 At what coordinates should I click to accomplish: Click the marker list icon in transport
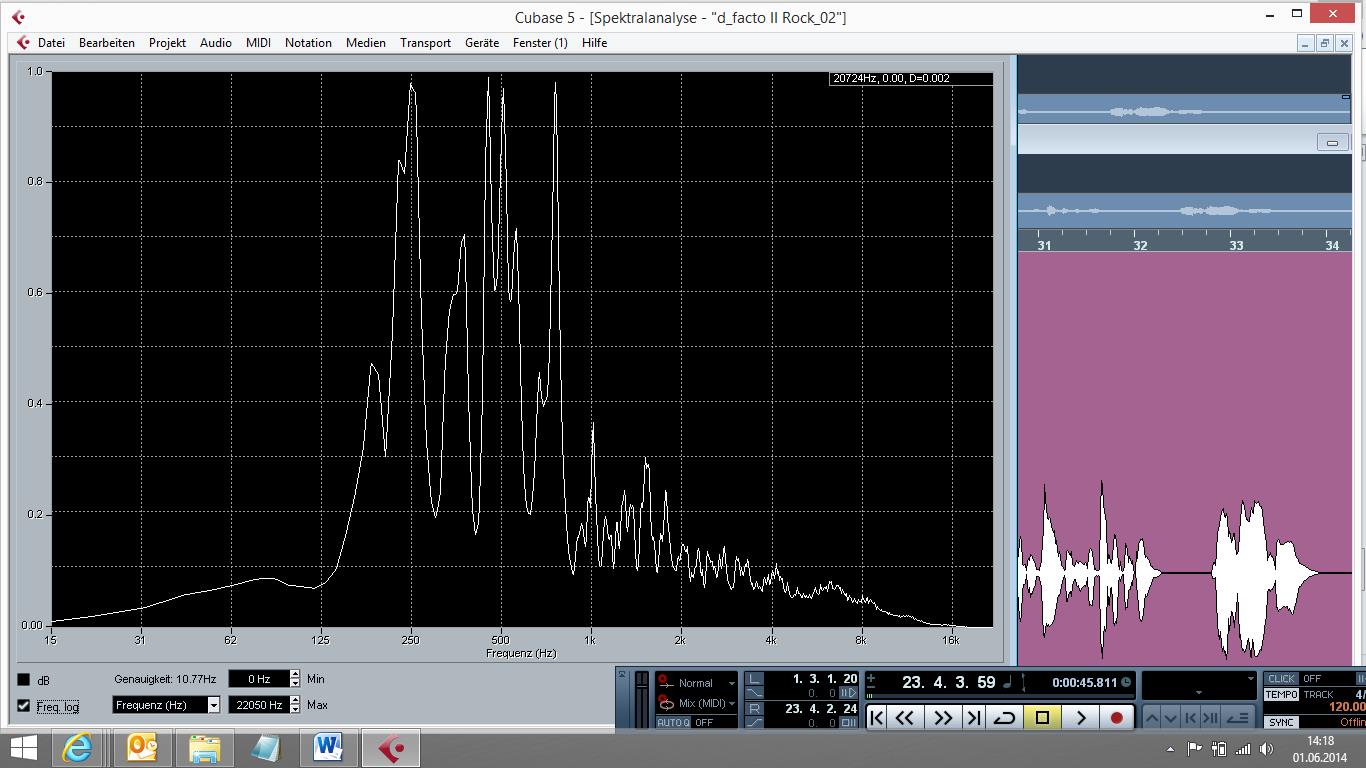[x=1238, y=717]
